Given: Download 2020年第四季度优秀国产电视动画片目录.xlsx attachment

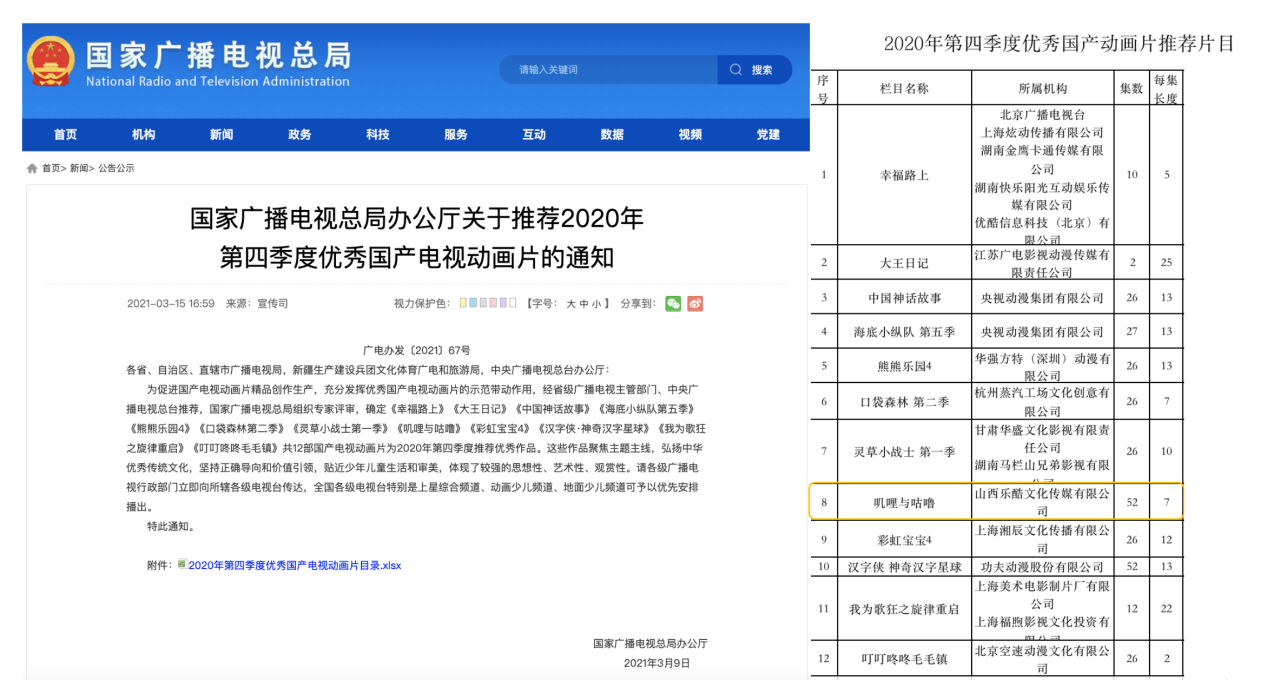Looking at the screenshot, I should click(x=294, y=565).
